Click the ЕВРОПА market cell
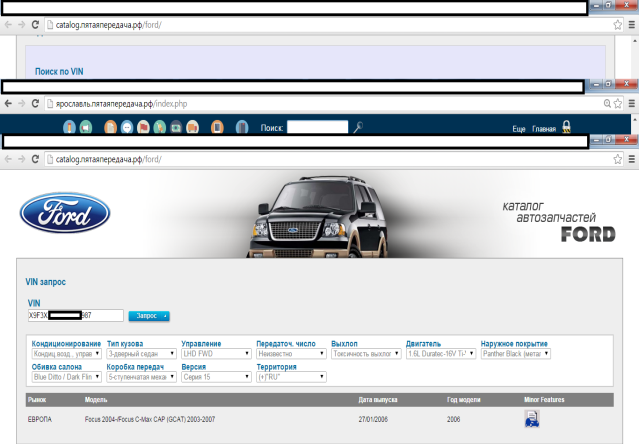 point(40,419)
